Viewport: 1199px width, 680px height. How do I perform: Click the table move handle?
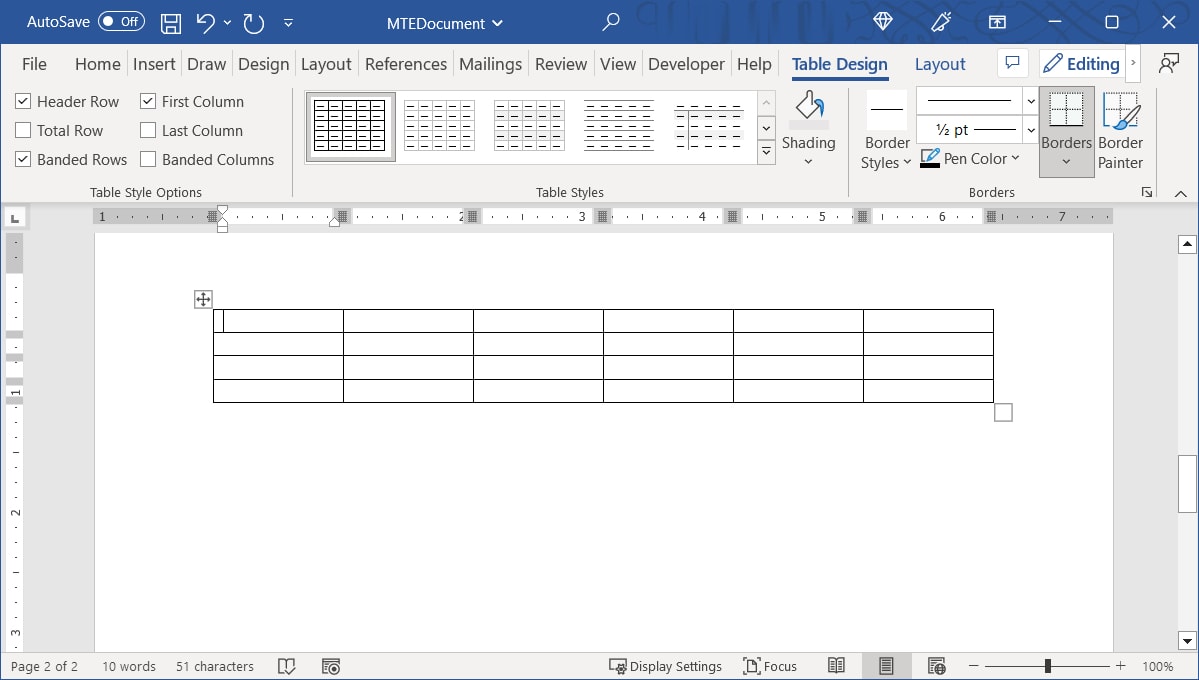(203, 299)
